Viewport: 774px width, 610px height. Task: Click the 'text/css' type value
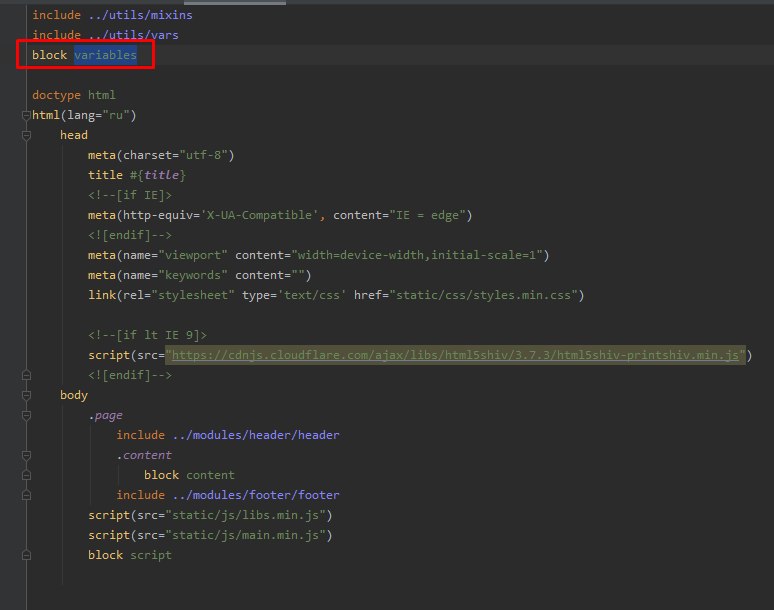pyautogui.click(x=312, y=295)
